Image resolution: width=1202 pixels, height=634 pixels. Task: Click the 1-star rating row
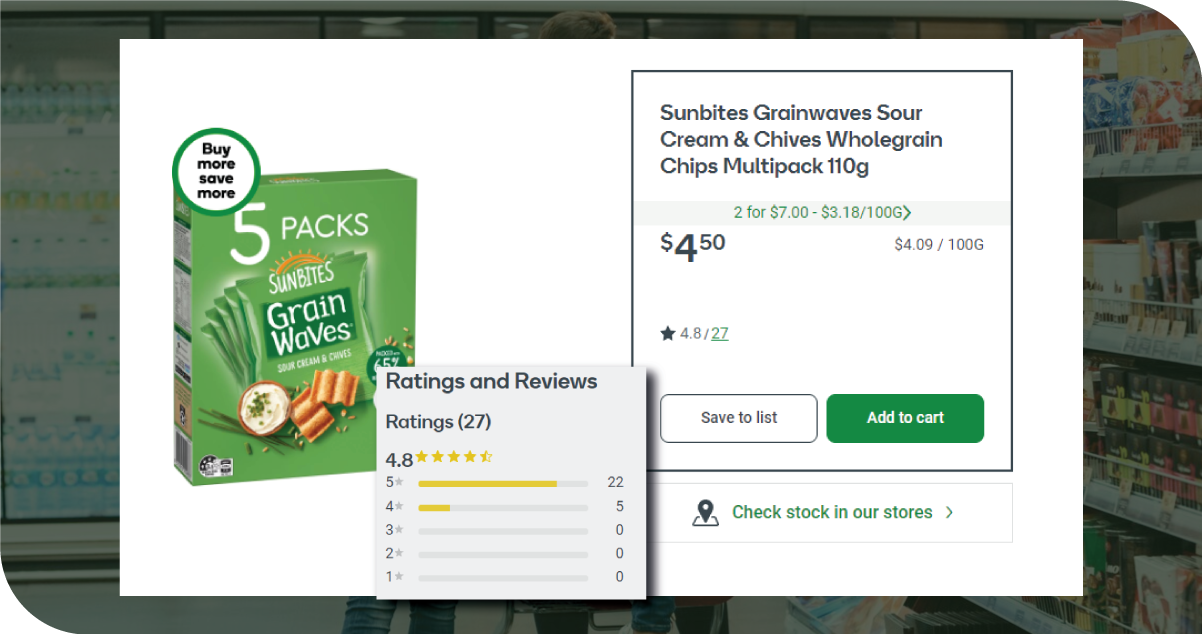pos(502,577)
